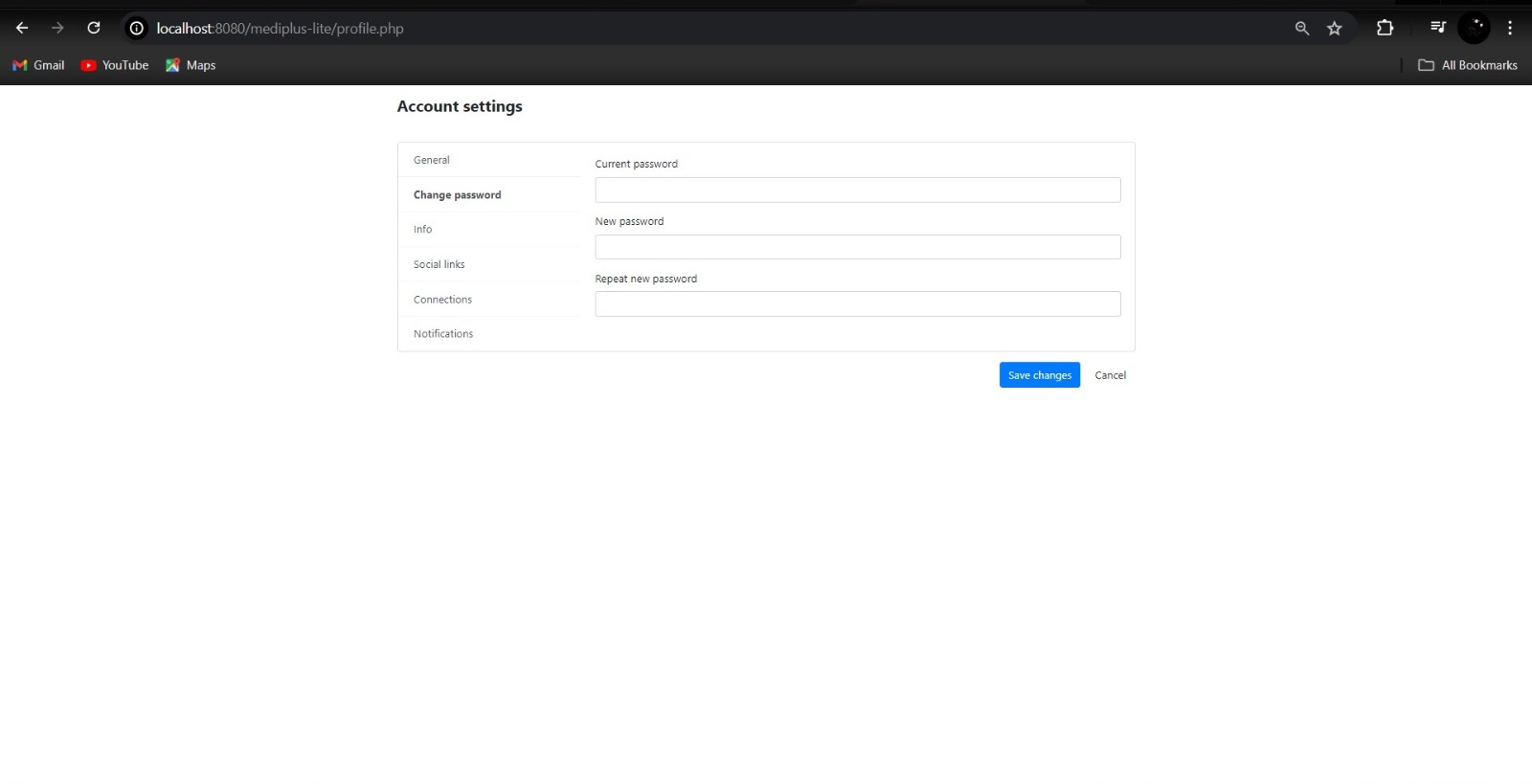This screenshot has width=1532, height=784.
Task: Click the browser forward arrow
Action: (x=57, y=28)
